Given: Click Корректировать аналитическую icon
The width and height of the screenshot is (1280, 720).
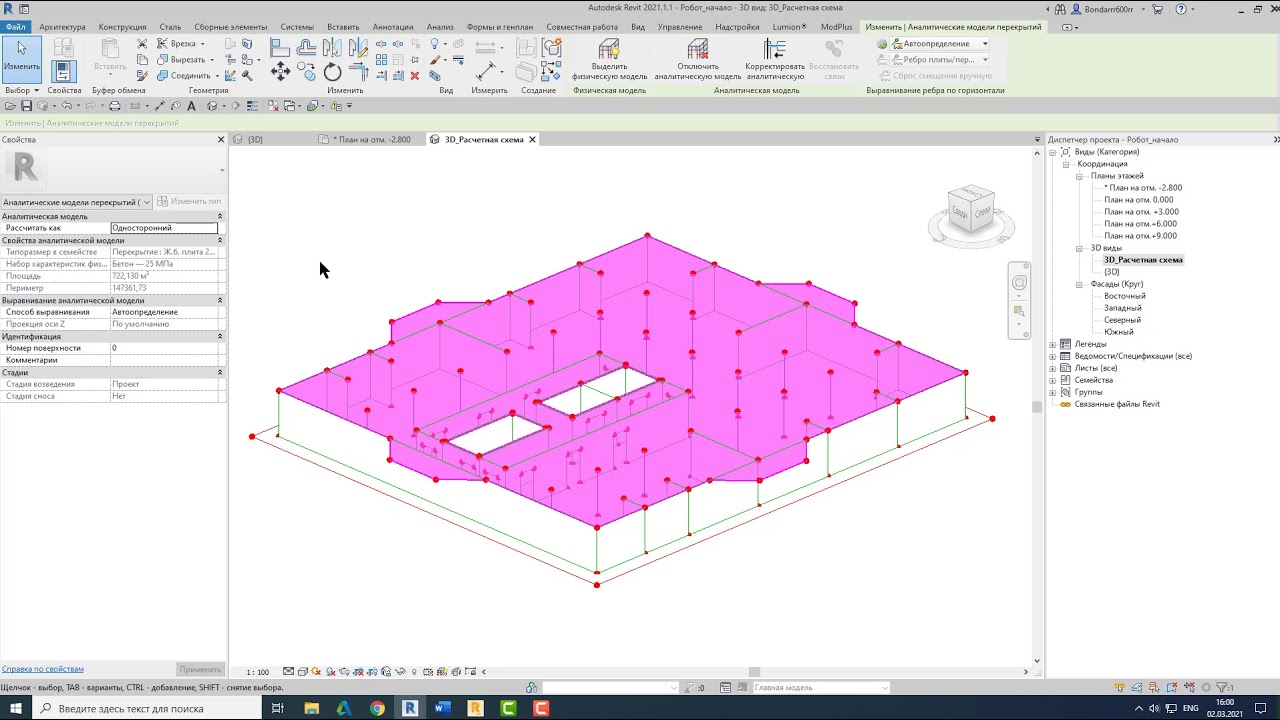Looking at the screenshot, I should (775, 50).
